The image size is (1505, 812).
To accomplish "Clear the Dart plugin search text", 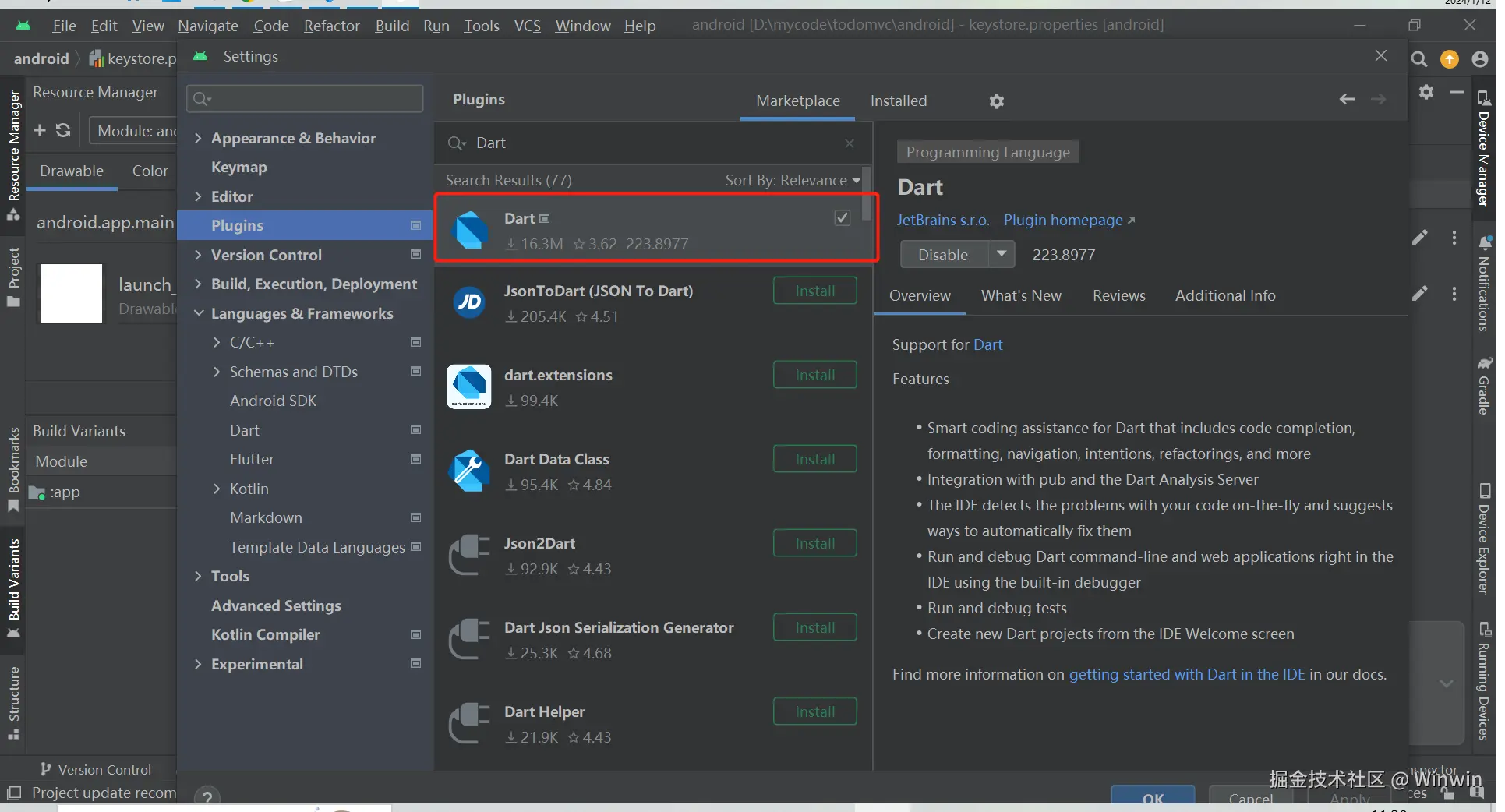I will (850, 143).
